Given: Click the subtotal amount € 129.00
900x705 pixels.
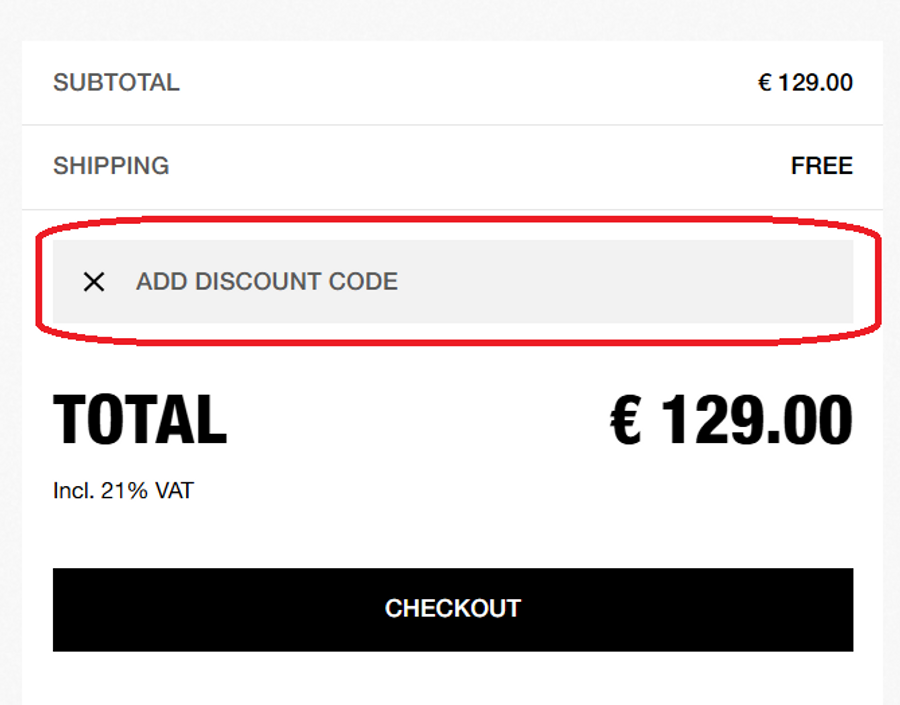Looking at the screenshot, I should point(805,83).
